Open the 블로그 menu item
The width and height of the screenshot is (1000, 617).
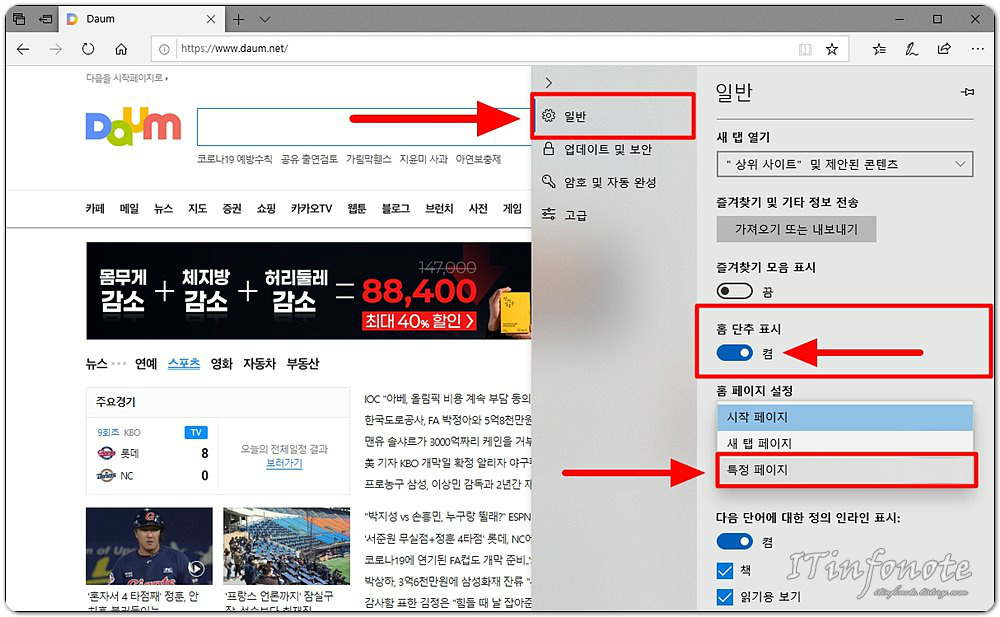click(x=395, y=209)
